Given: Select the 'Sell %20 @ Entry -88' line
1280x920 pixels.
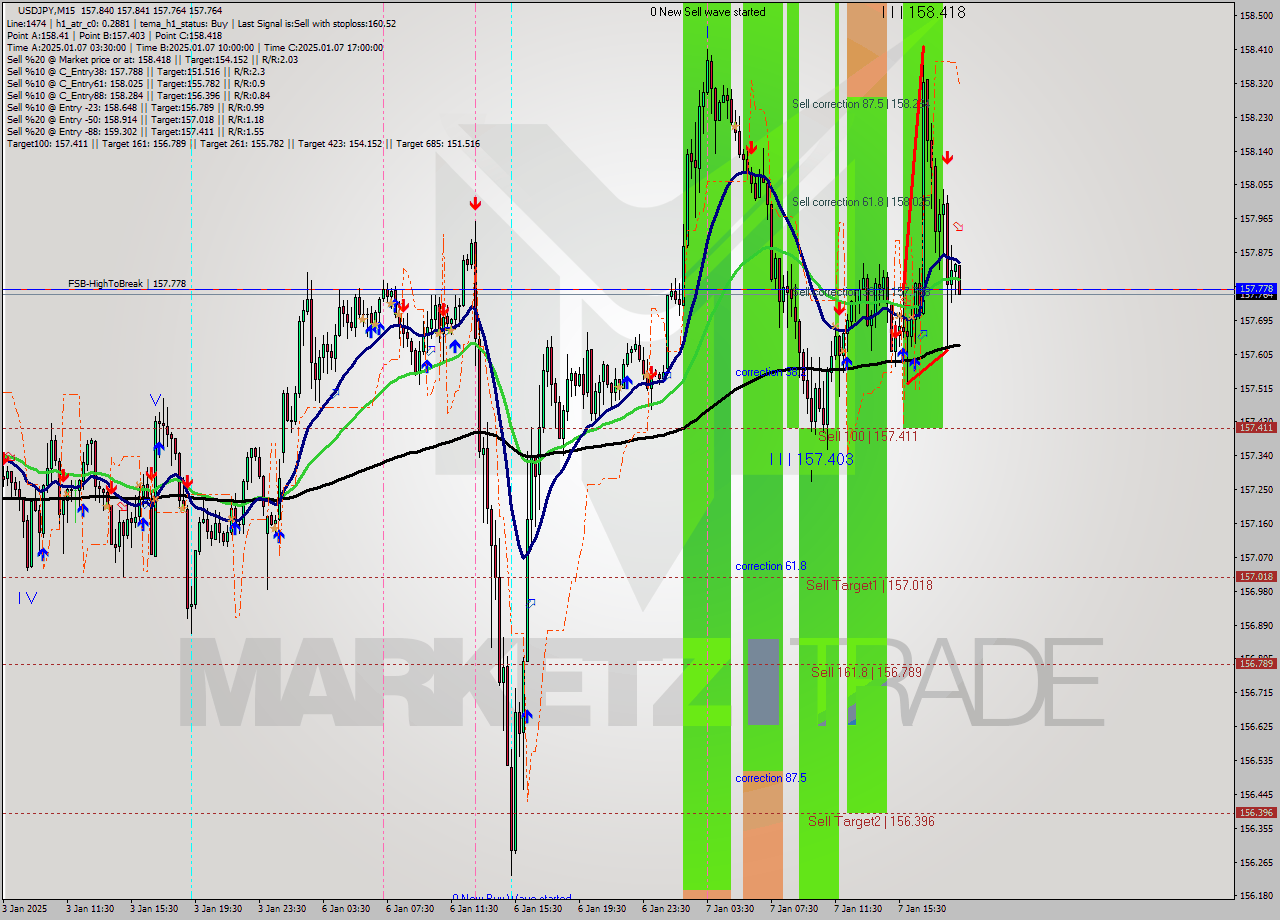Looking at the screenshot, I should (x=135, y=131).
